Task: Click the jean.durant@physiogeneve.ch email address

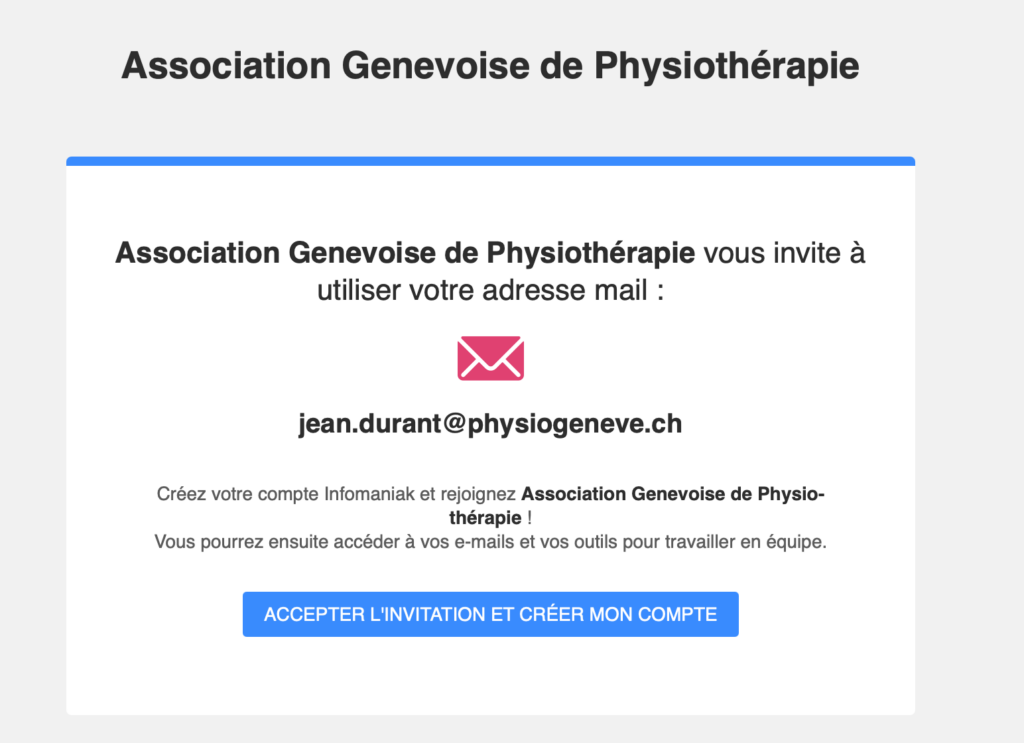Action: click(490, 424)
